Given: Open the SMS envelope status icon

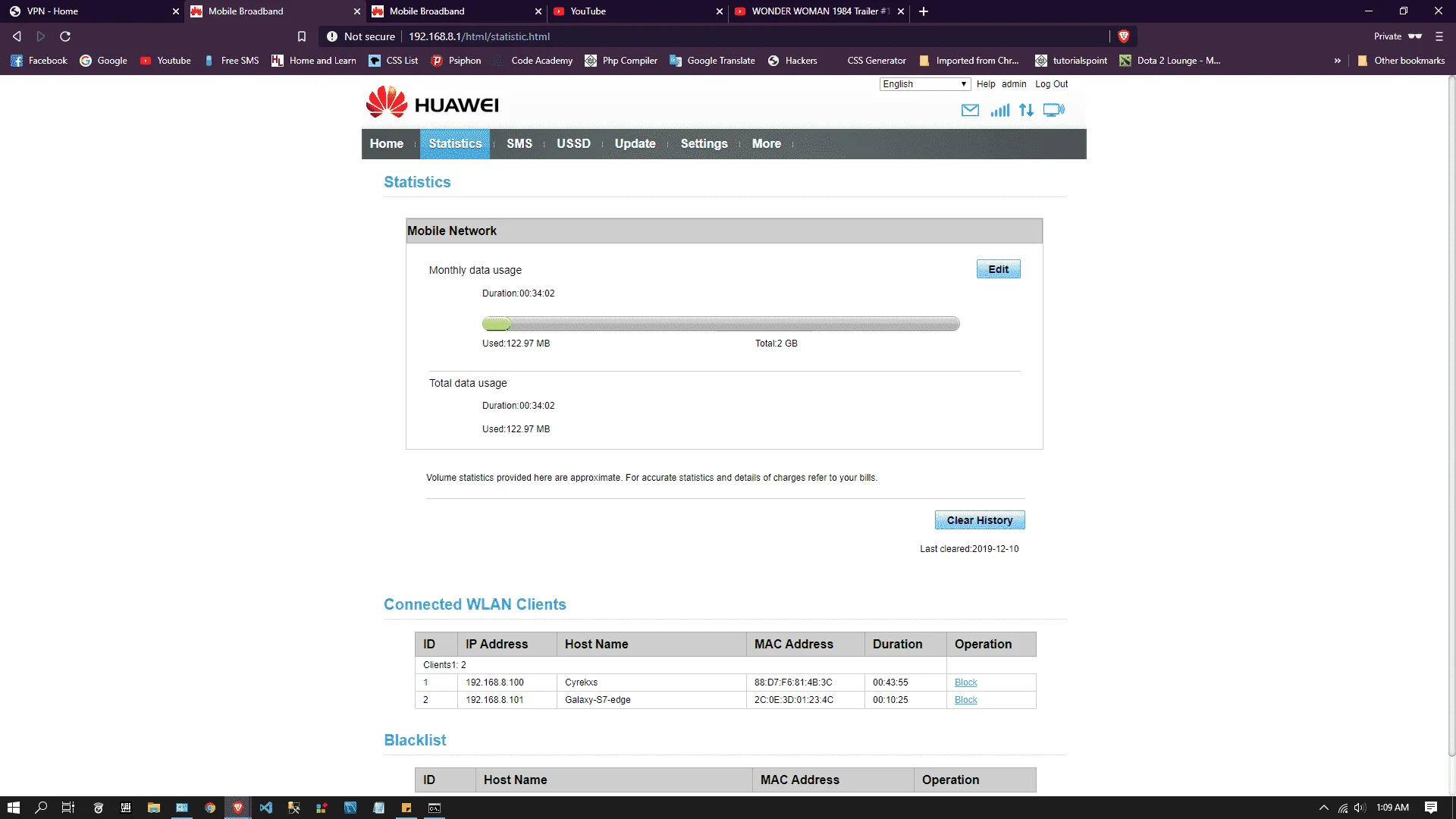Looking at the screenshot, I should (970, 111).
